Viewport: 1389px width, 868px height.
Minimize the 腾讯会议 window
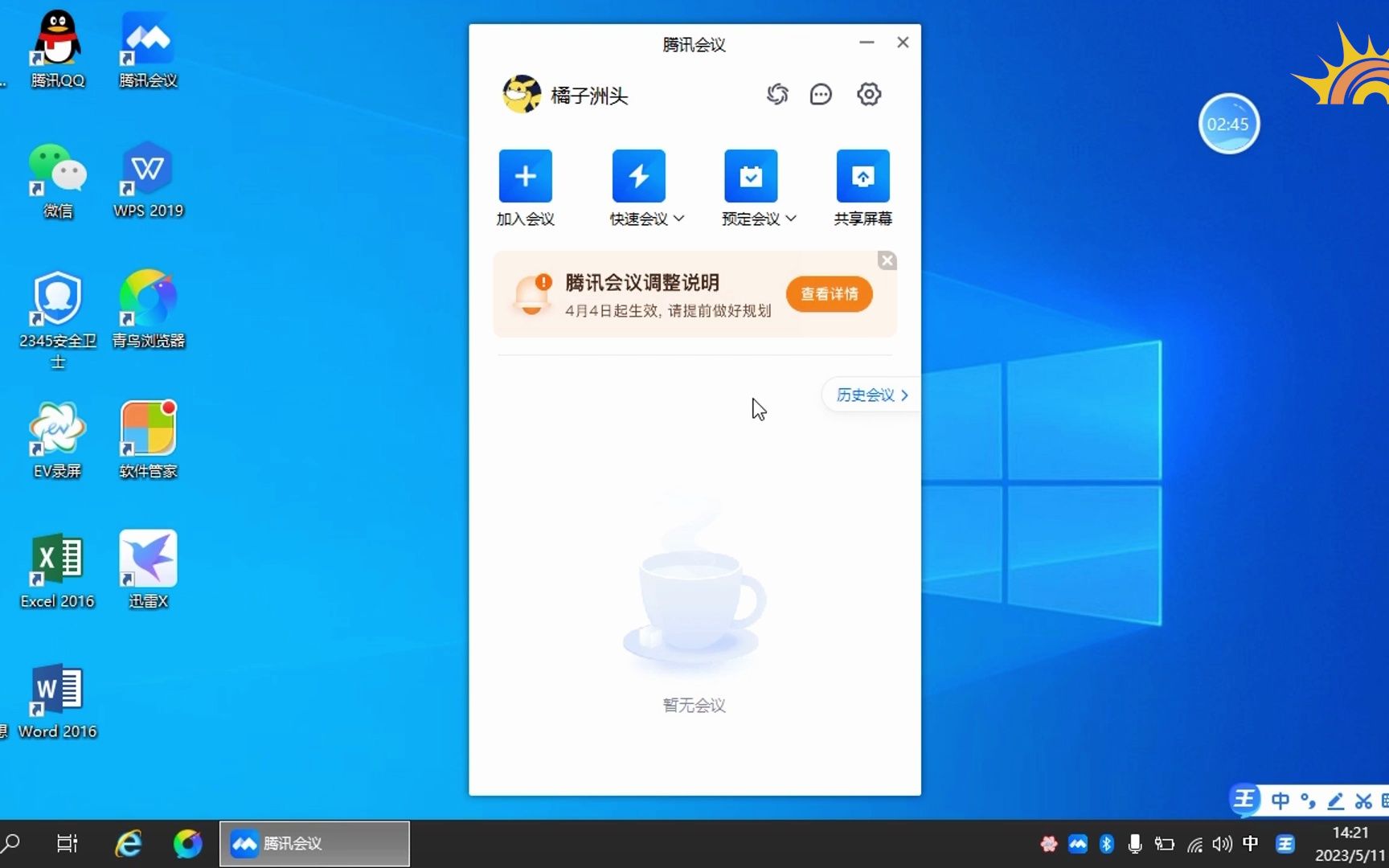(867, 43)
